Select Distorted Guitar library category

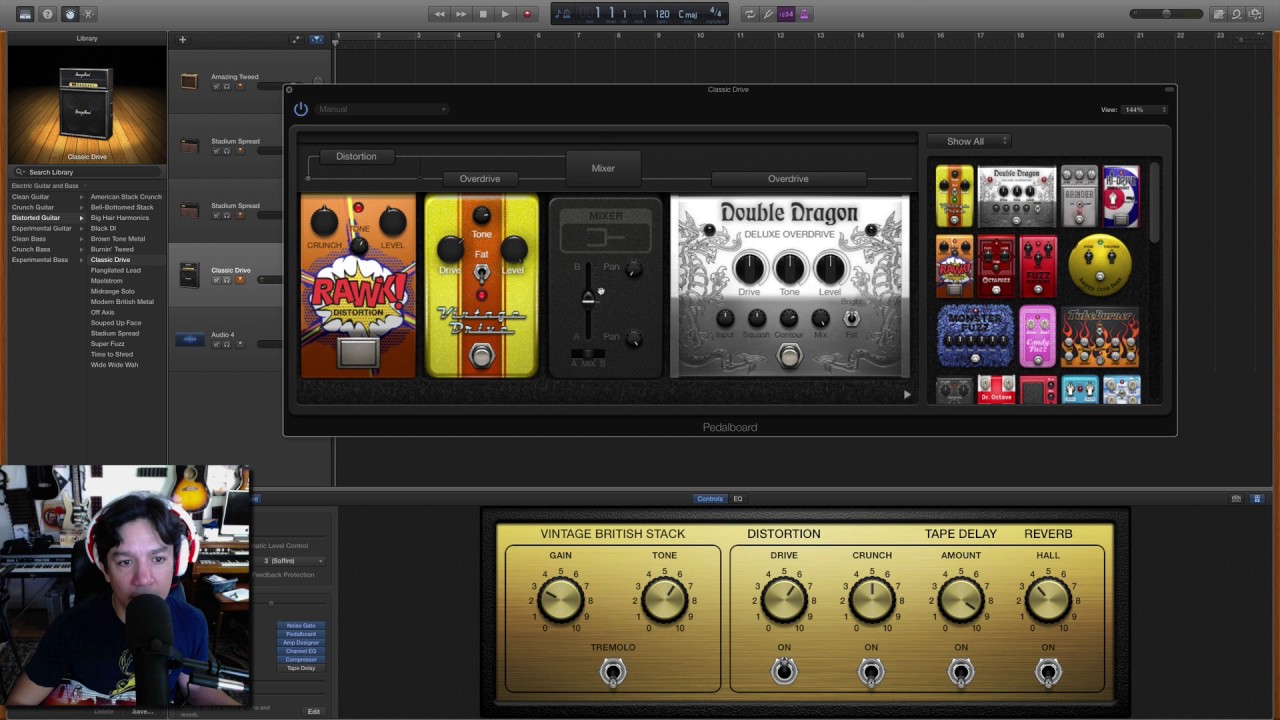coord(45,218)
